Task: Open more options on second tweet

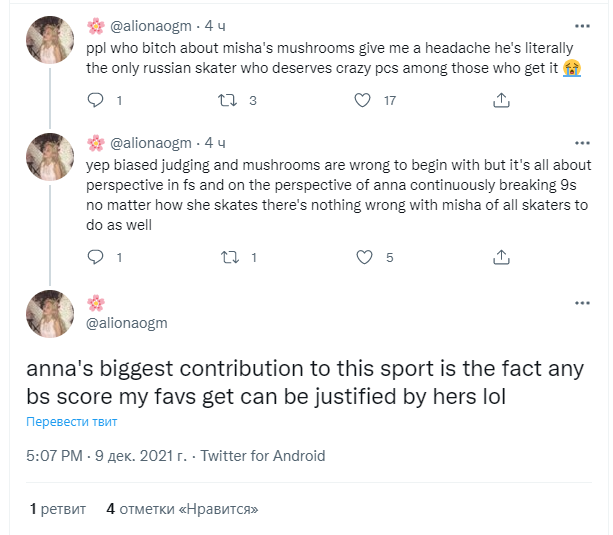Action: coord(581,142)
